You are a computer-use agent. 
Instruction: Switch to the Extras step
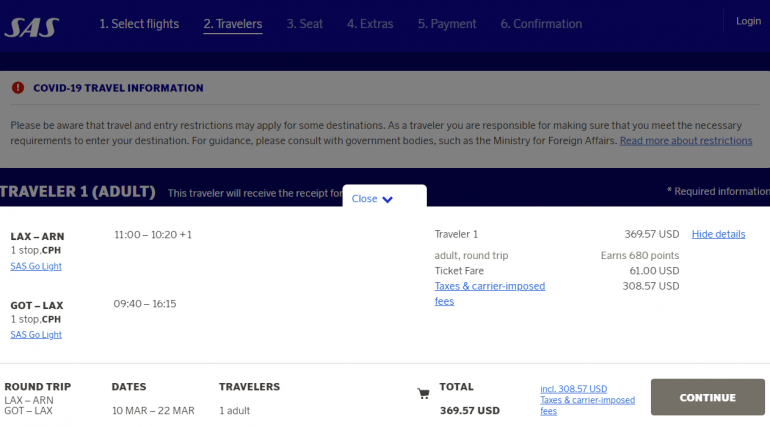370,24
